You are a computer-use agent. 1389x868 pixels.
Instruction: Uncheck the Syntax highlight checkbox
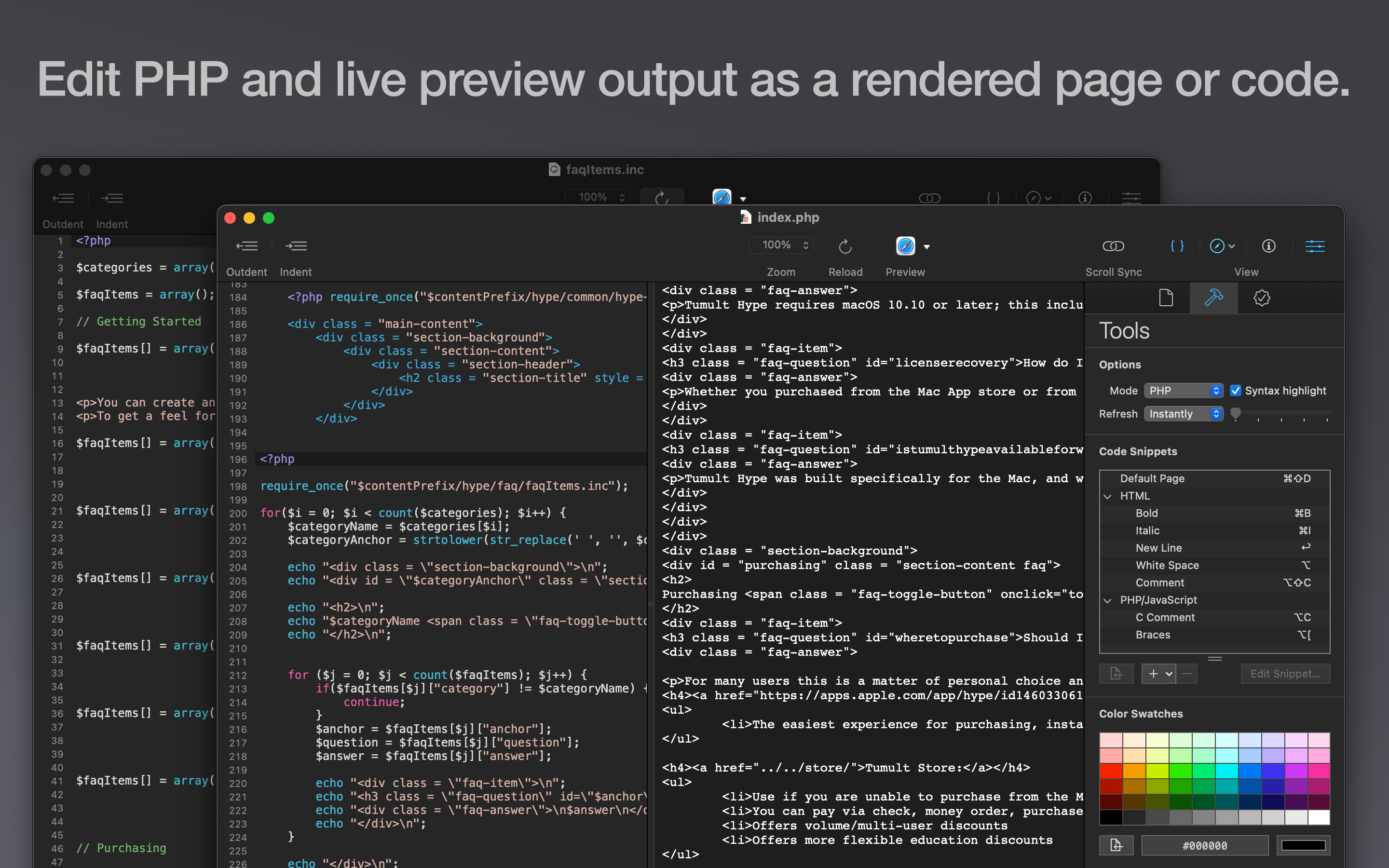point(1236,391)
